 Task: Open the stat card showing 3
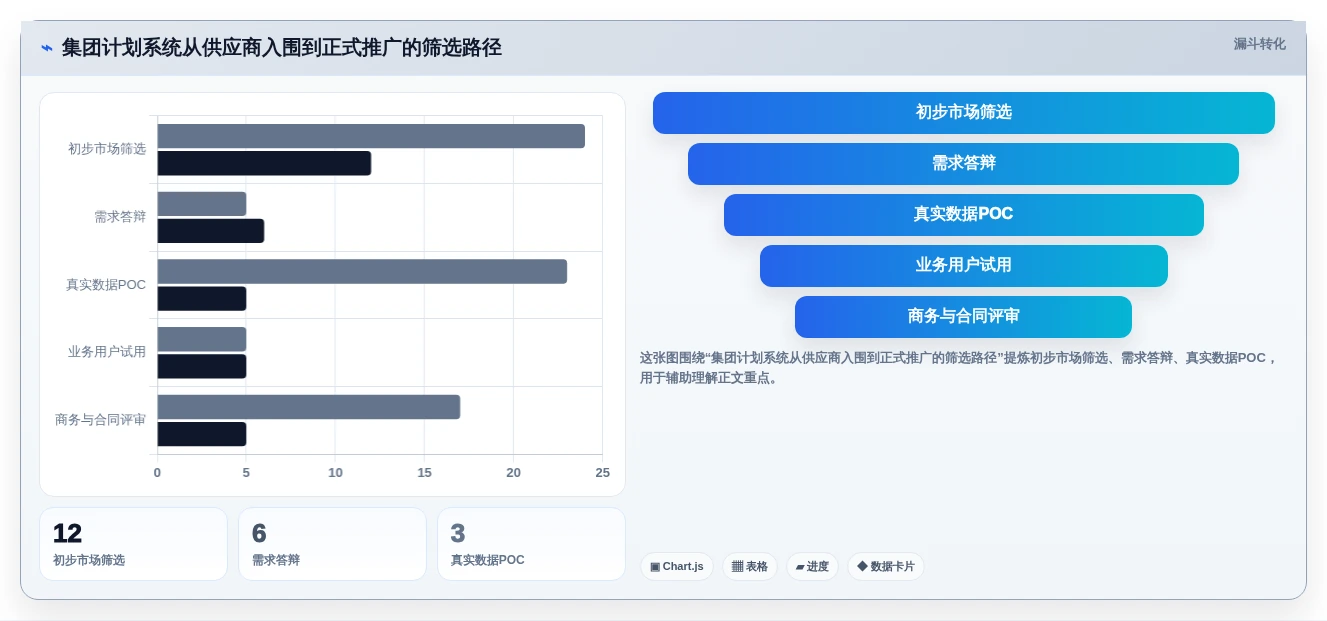point(531,544)
